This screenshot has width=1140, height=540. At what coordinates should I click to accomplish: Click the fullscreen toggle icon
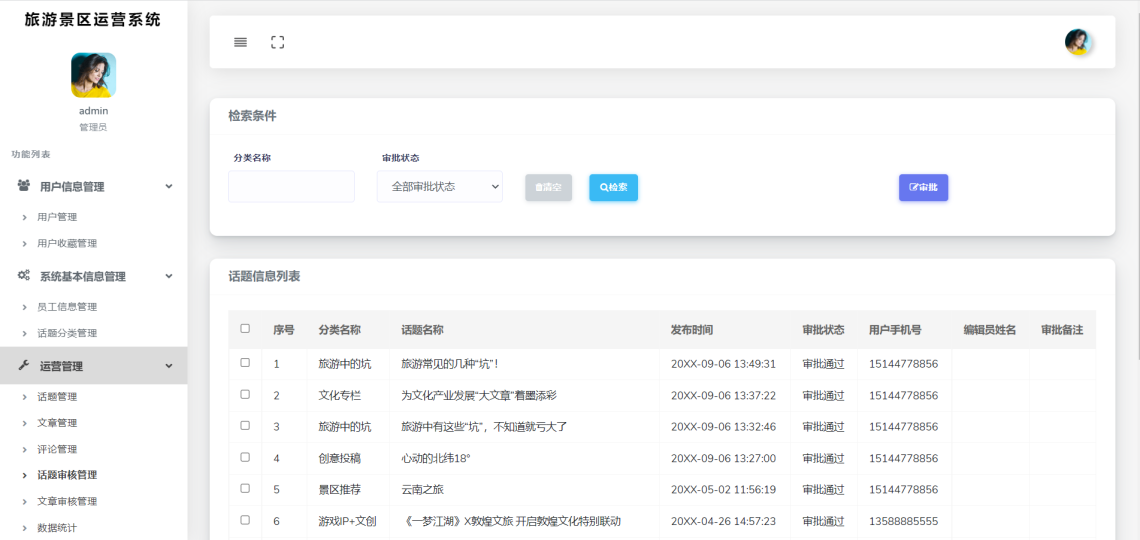(278, 42)
